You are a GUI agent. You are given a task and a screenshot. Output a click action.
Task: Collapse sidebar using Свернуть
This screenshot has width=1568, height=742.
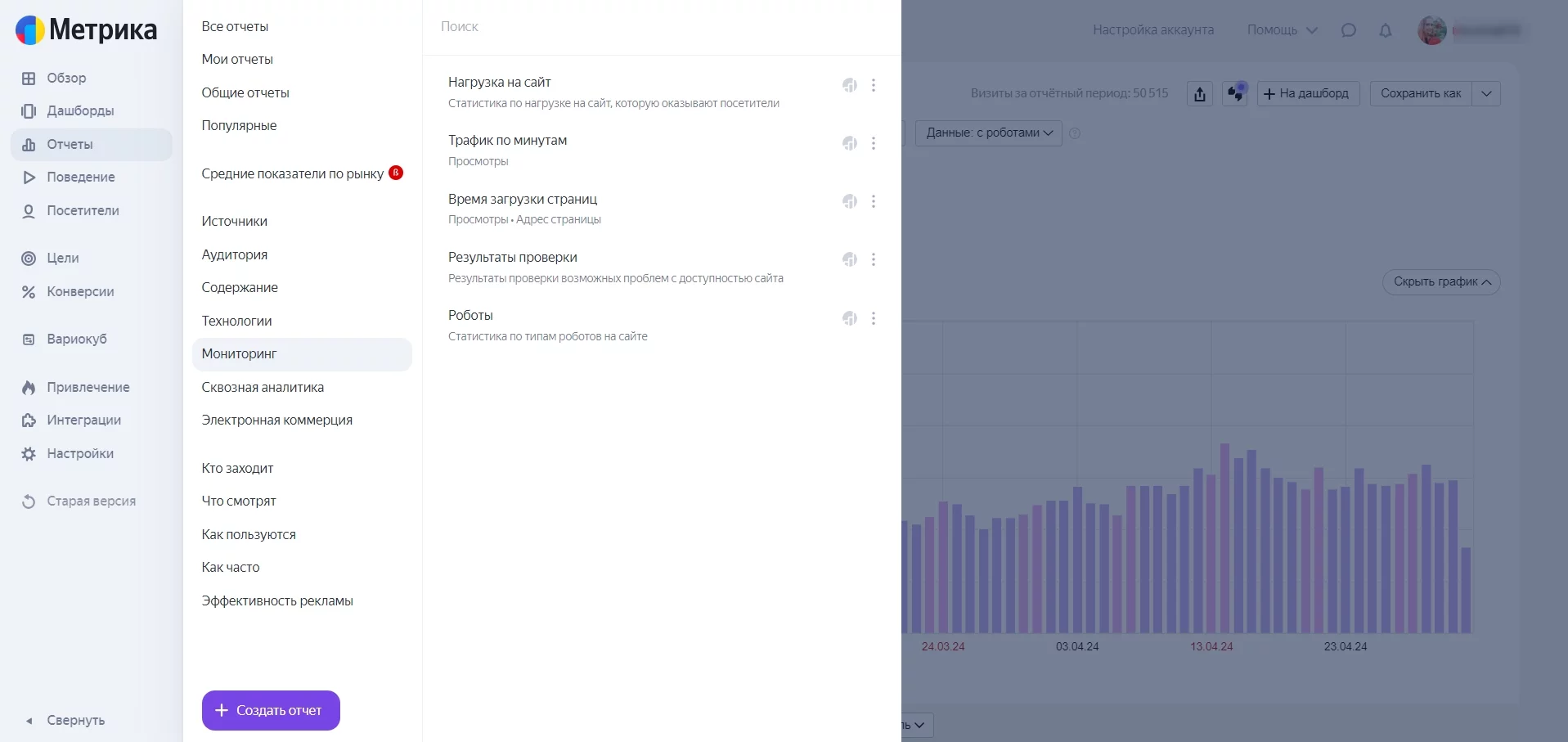point(75,720)
